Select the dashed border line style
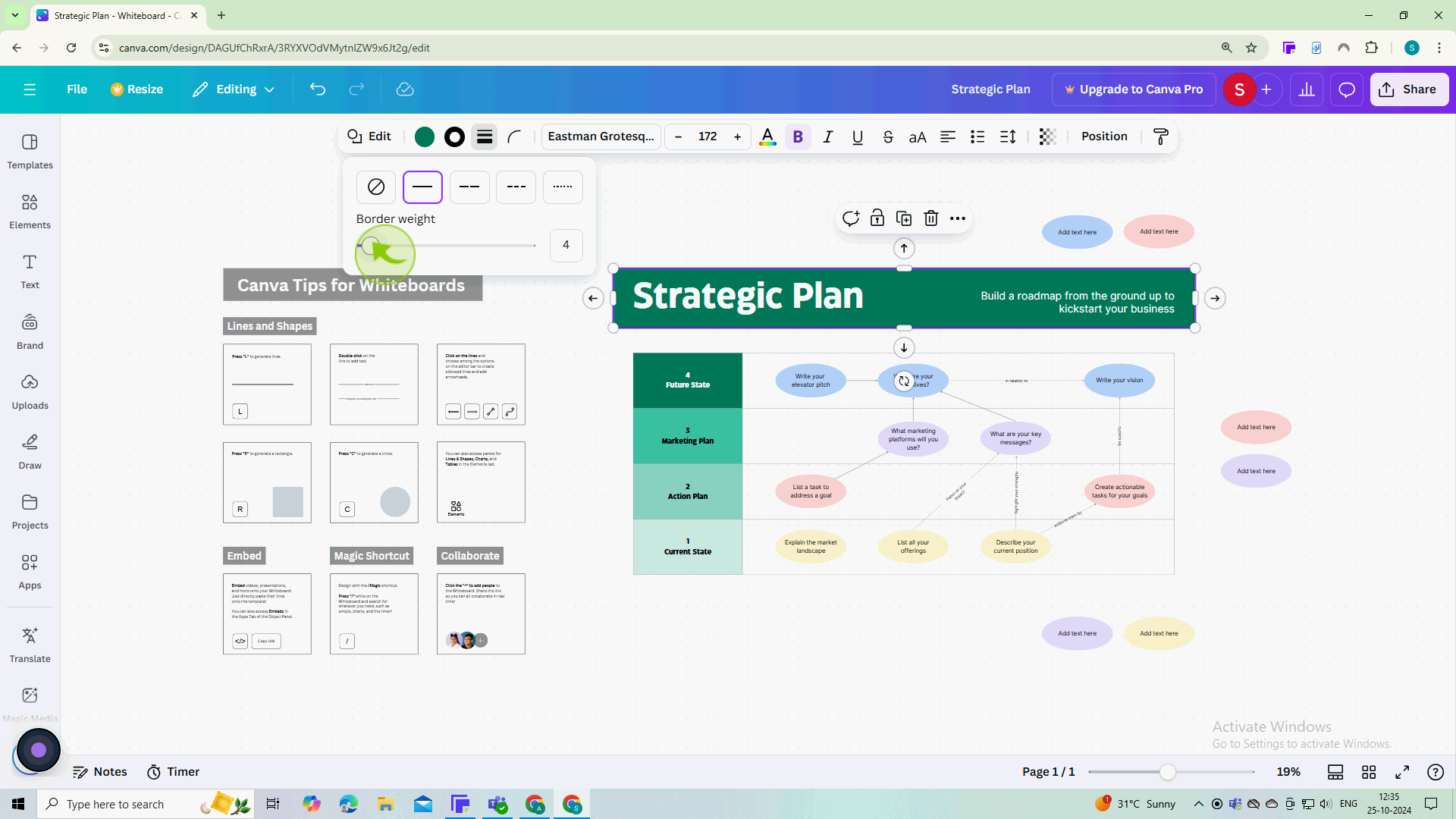This screenshot has width=1456, height=819. coord(469,186)
